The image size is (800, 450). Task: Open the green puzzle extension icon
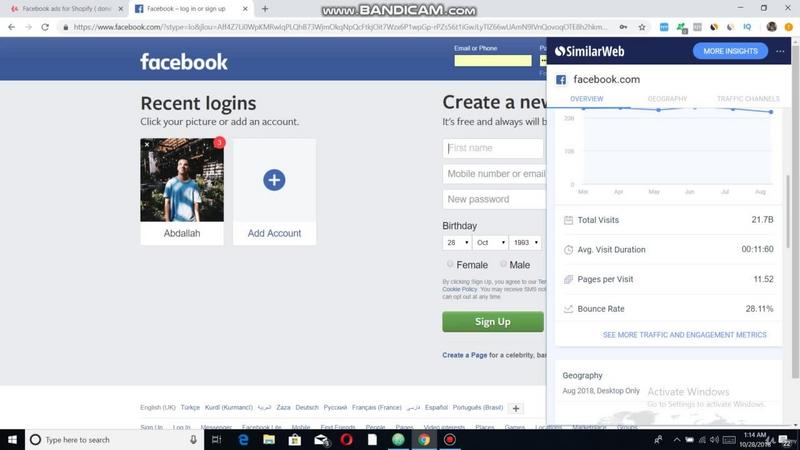pos(681,28)
